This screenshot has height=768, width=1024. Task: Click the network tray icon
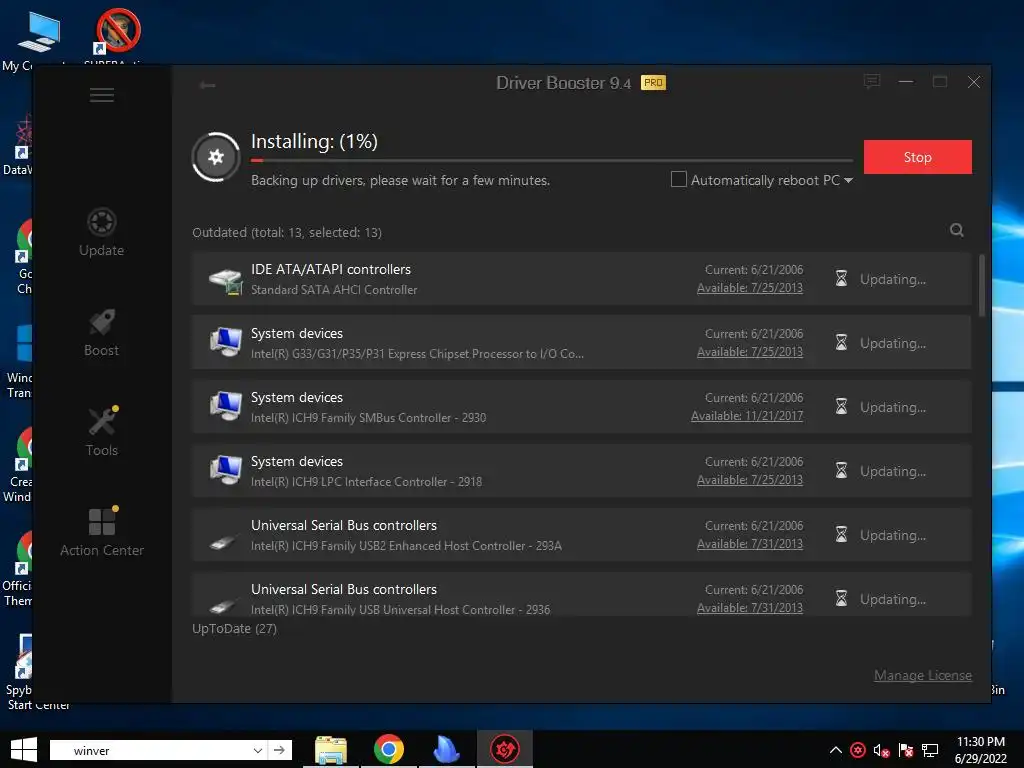point(930,751)
